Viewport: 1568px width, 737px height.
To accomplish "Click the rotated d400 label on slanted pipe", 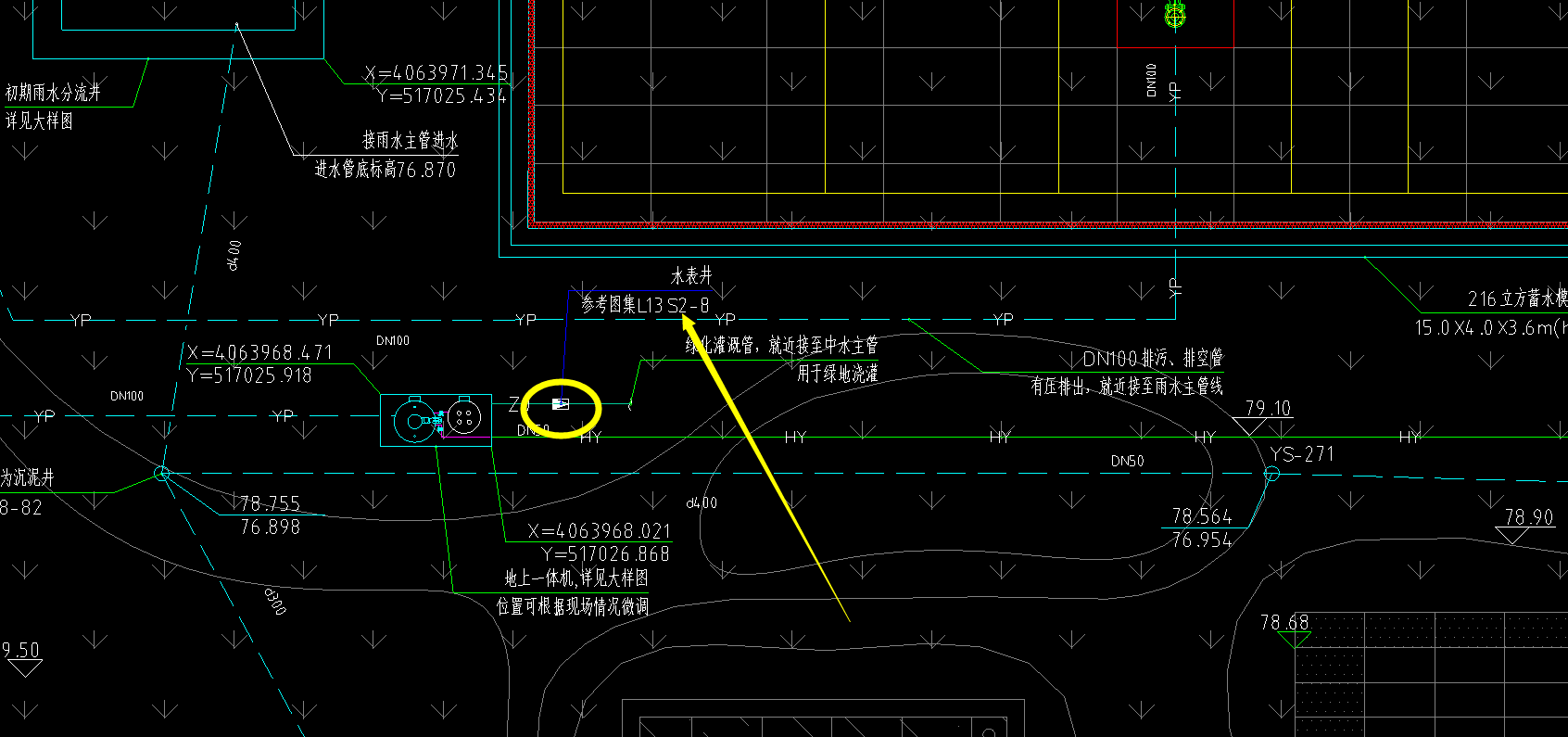I will coord(234,255).
